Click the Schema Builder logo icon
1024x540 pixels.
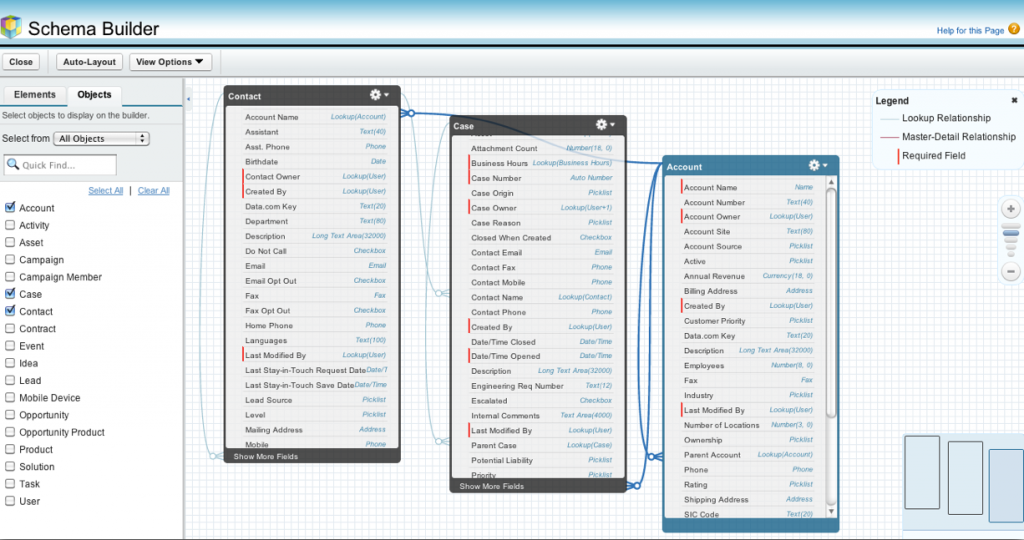click(x=12, y=28)
